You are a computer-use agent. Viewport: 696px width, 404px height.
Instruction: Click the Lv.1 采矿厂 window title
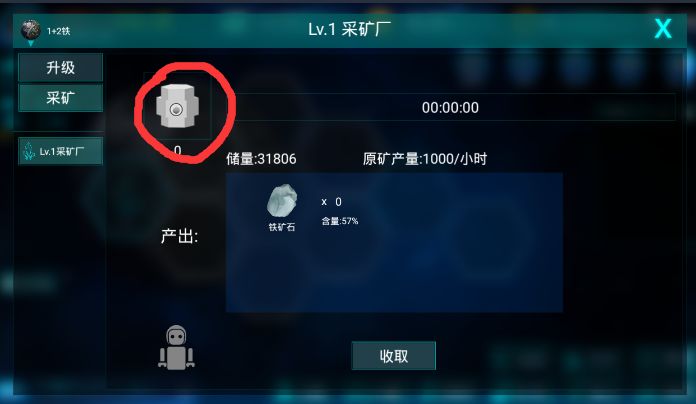tap(349, 29)
